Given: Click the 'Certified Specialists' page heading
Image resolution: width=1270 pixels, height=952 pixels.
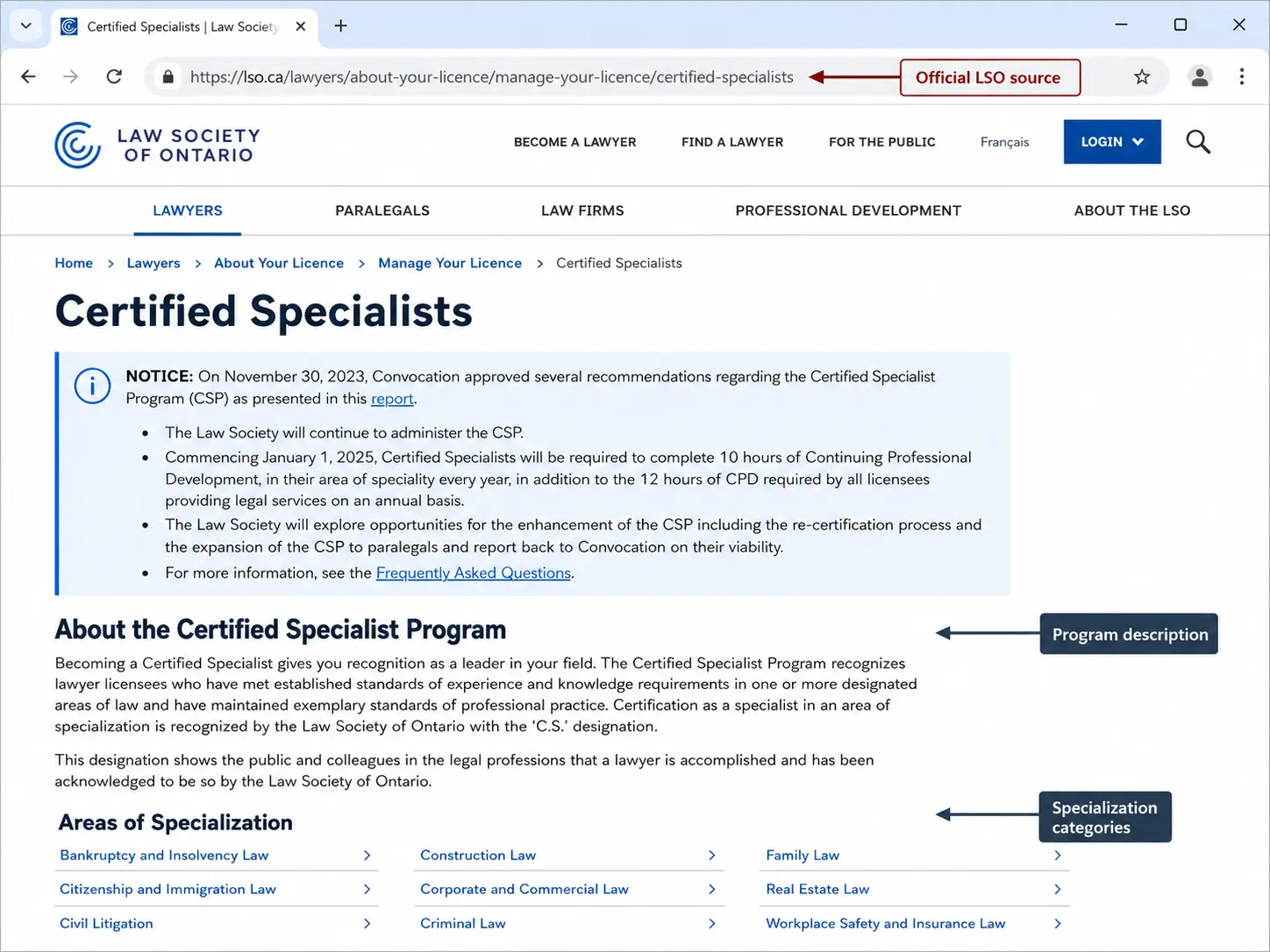Looking at the screenshot, I should tap(264, 312).
